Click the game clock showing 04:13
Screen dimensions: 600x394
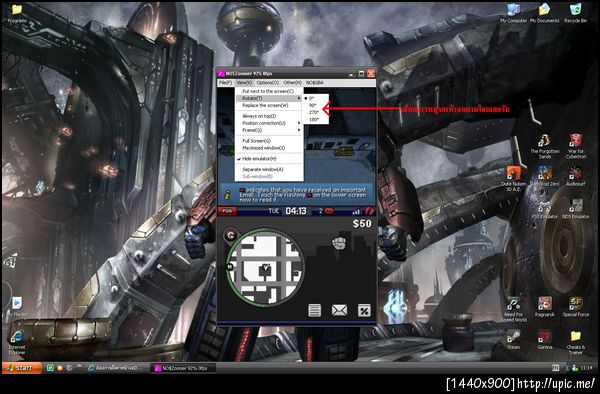[x=296, y=211]
